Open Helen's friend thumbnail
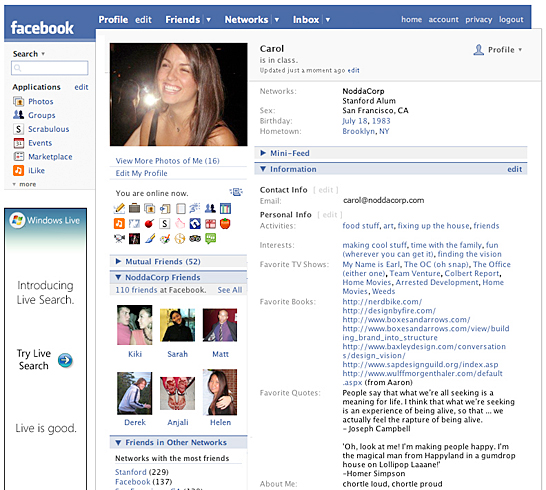546x490 pixels. [220, 392]
